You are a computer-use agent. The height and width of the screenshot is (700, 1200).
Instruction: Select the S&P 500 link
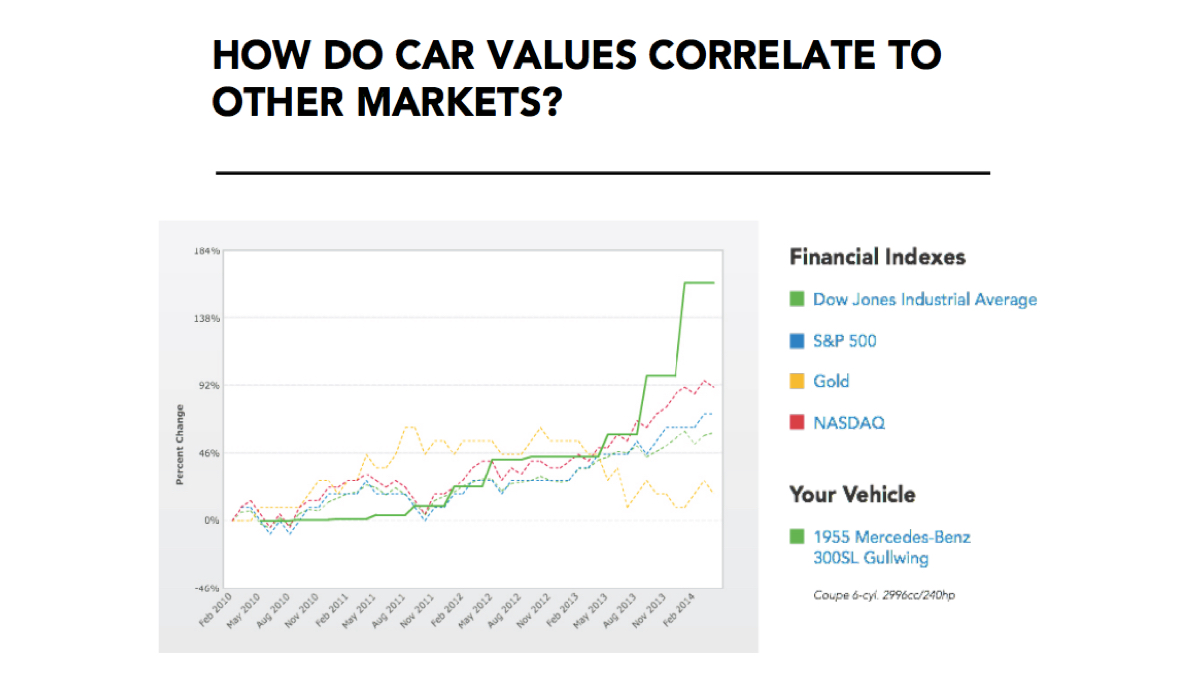[844, 341]
